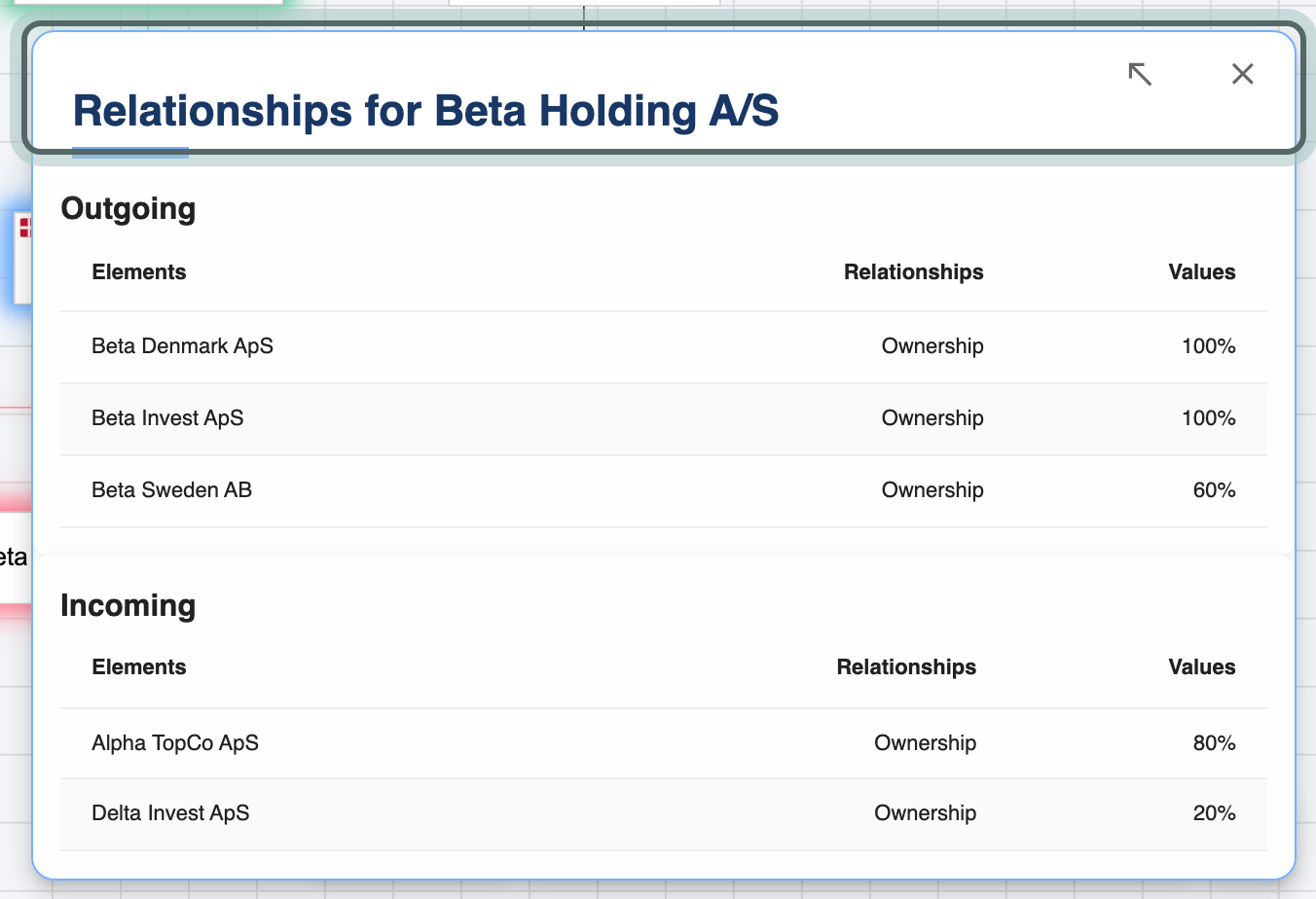Click the 20% value for Delta Invest ApS
This screenshot has height=899, width=1316.
pos(1215,813)
